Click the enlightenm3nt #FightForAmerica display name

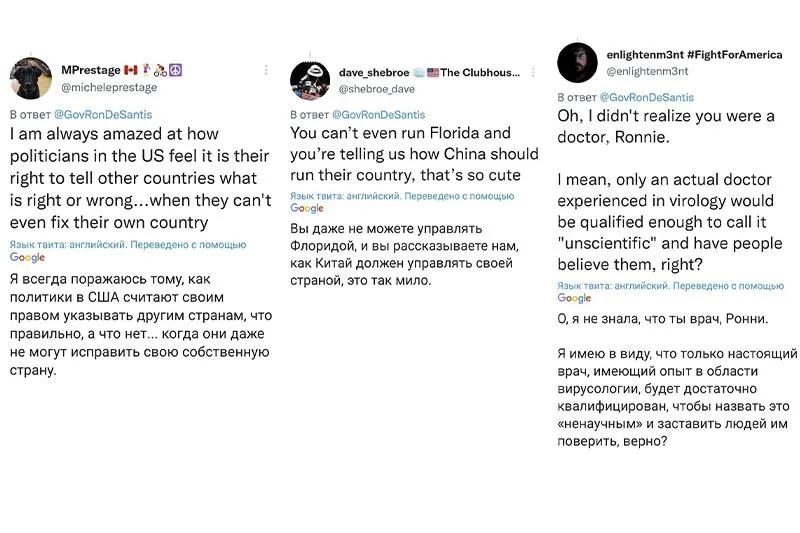694,55
